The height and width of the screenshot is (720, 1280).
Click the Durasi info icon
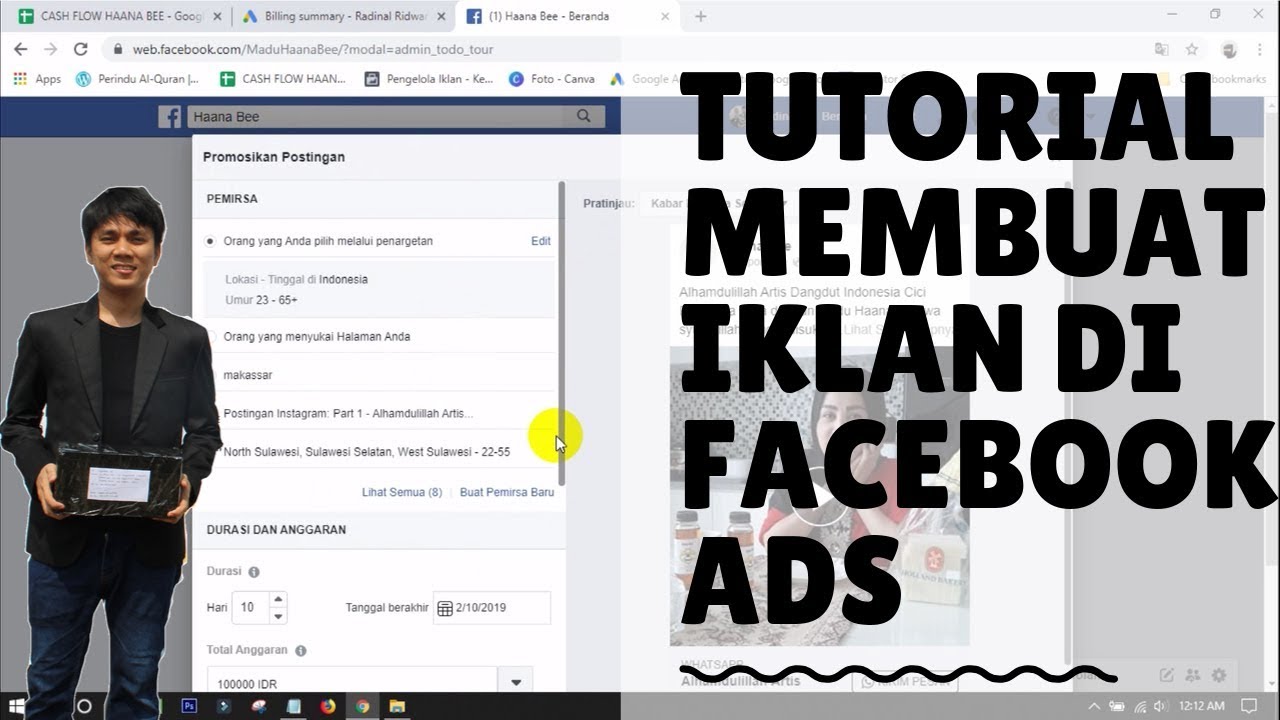254,572
